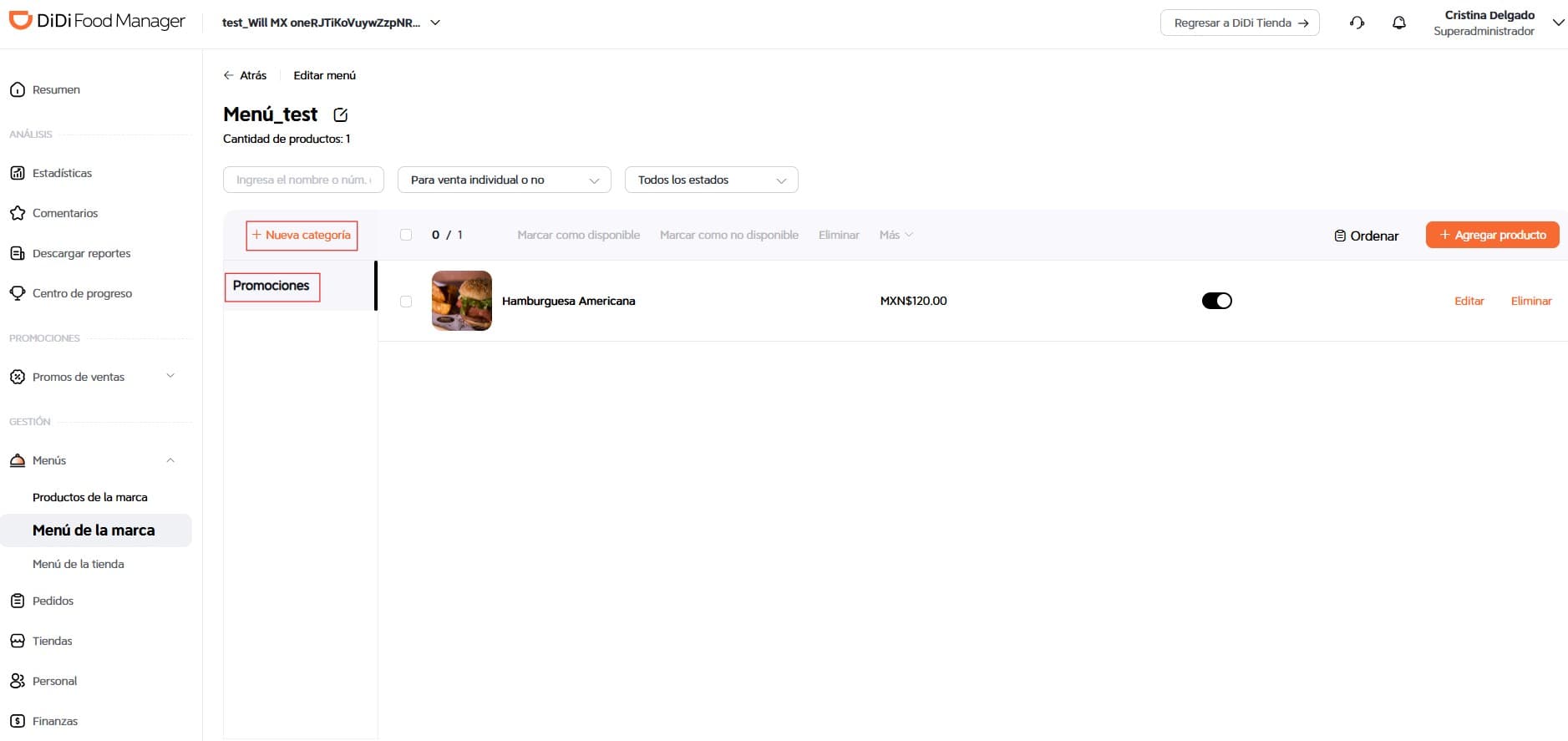Click the Finanzas dollar icon
The width and height of the screenshot is (1568, 741).
click(x=18, y=721)
